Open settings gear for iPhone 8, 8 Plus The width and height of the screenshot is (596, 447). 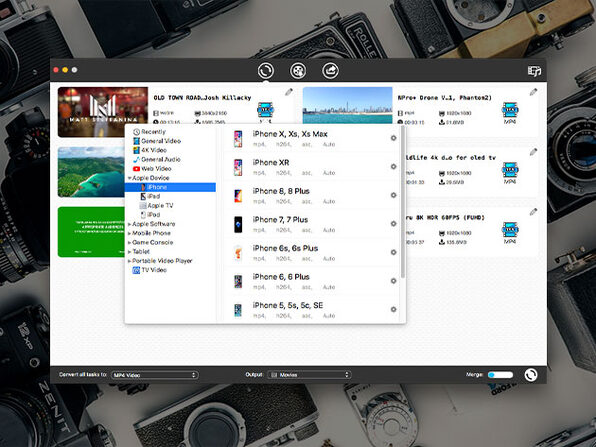tap(393, 195)
